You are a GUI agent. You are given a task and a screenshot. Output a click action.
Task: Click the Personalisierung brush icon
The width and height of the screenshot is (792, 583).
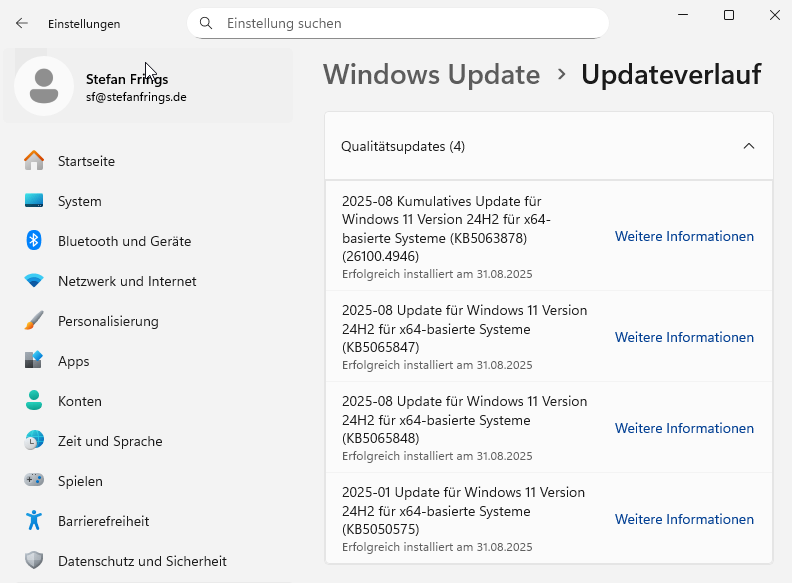pos(34,321)
